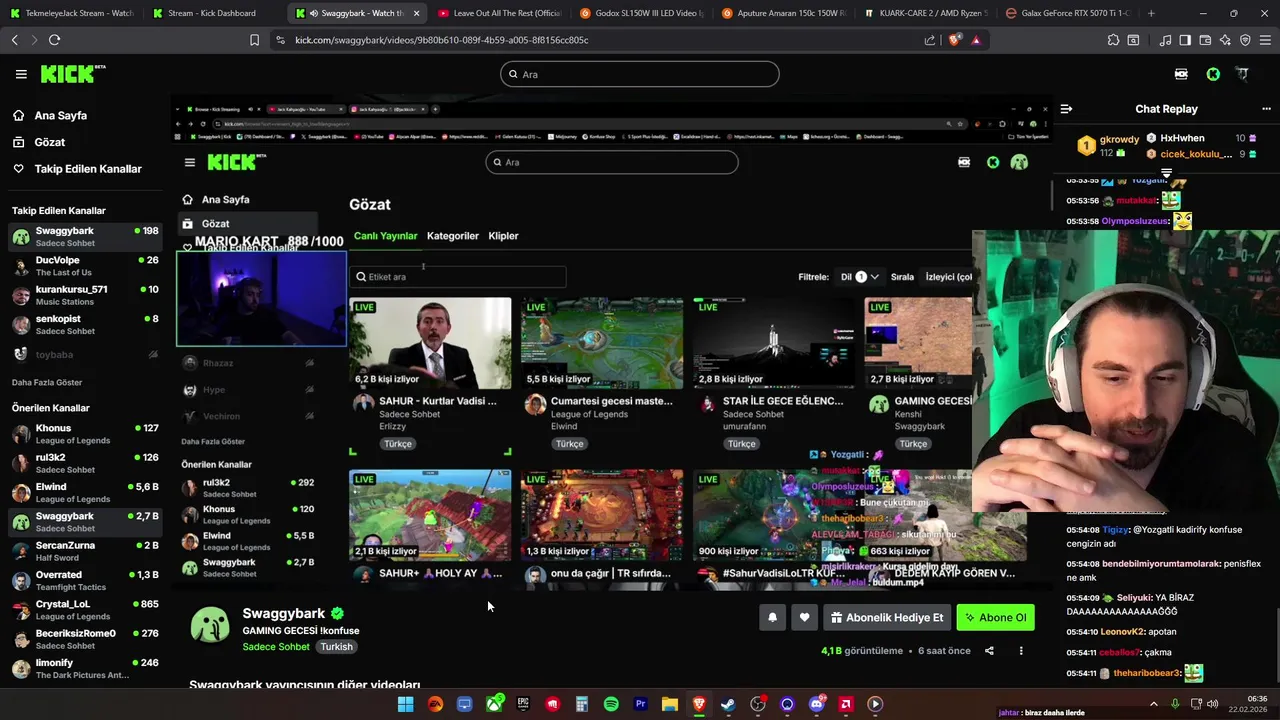Open Overrated Teamfight Tactics channel

coord(85,581)
